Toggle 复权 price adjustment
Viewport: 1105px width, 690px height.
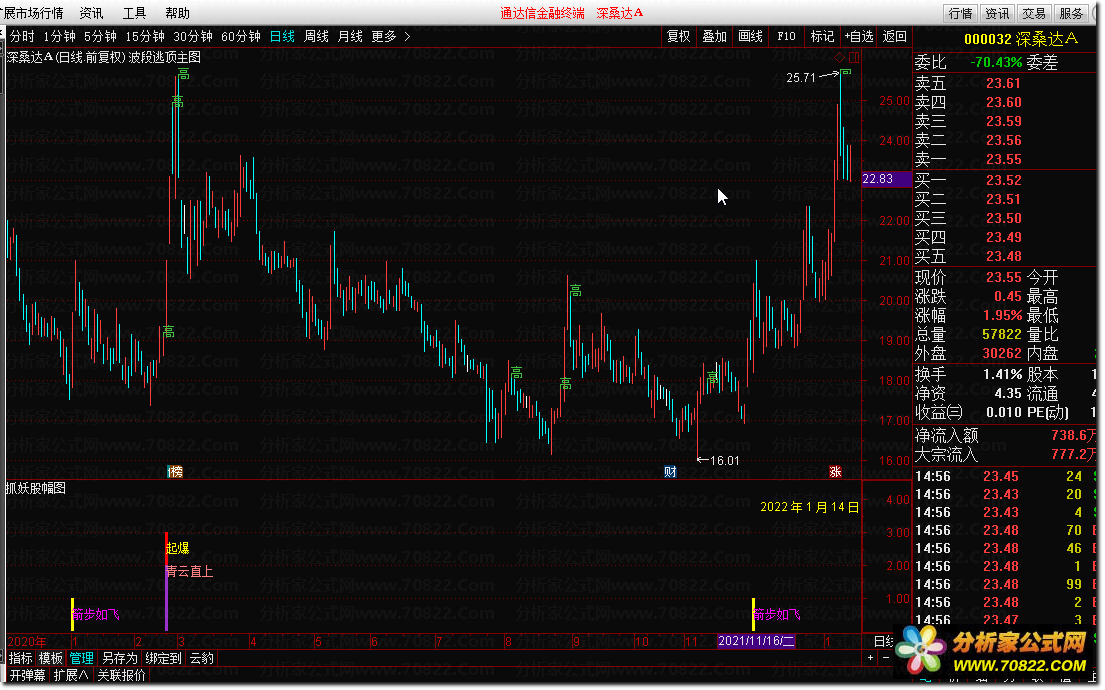click(679, 36)
